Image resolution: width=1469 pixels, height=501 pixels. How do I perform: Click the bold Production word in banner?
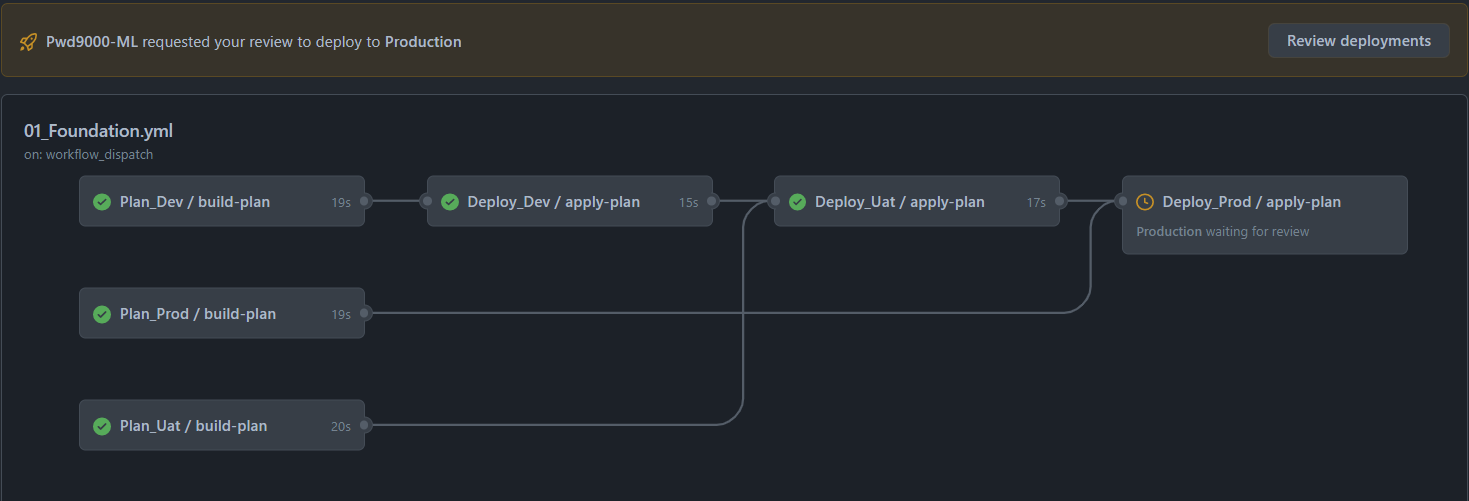[423, 42]
